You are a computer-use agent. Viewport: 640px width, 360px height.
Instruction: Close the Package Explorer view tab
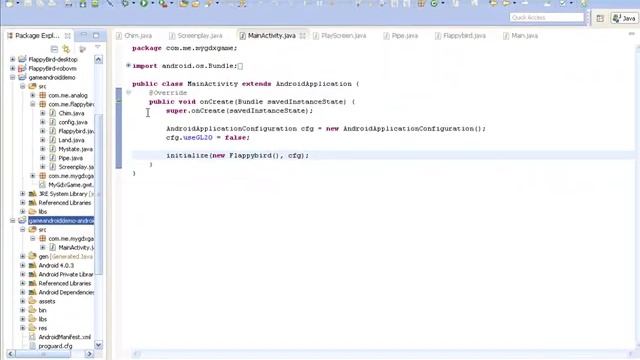click(68, 36)
